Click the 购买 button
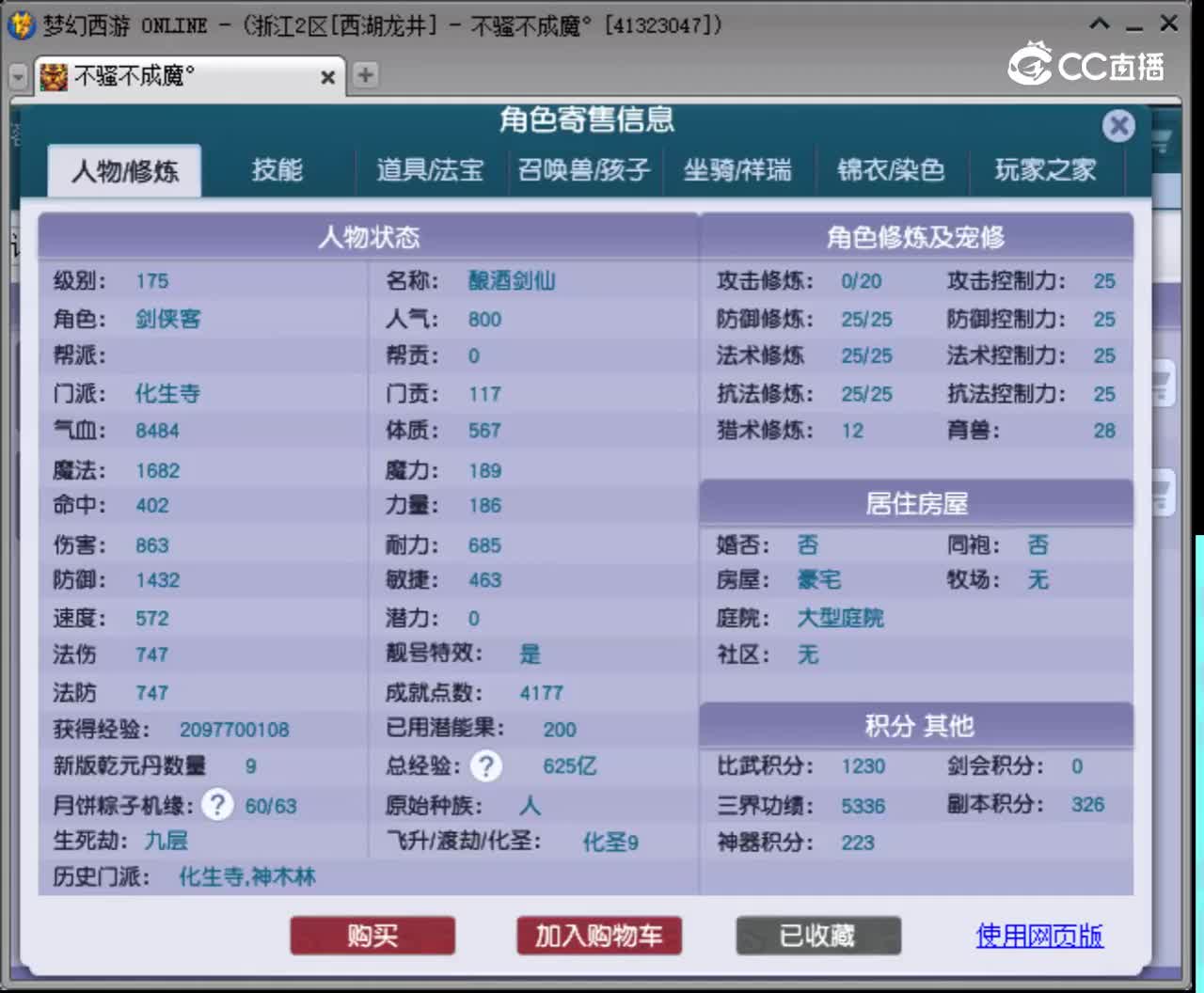The image size is (1204, 993). pos(372,936)
